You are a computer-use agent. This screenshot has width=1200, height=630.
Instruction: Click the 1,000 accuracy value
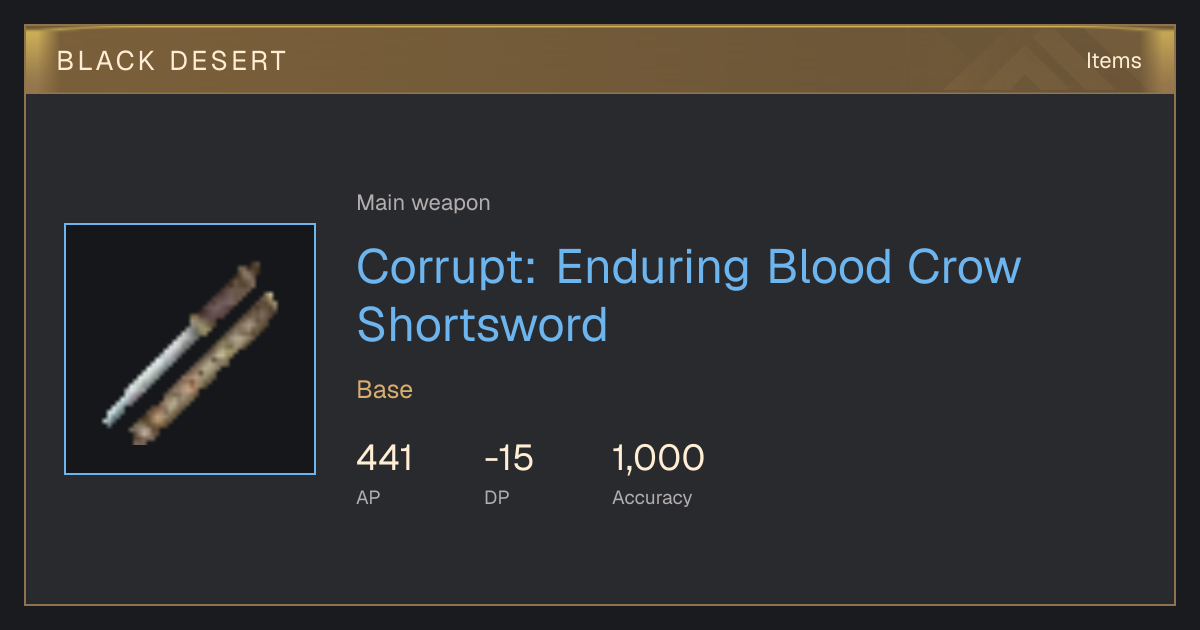coord(658,458)
